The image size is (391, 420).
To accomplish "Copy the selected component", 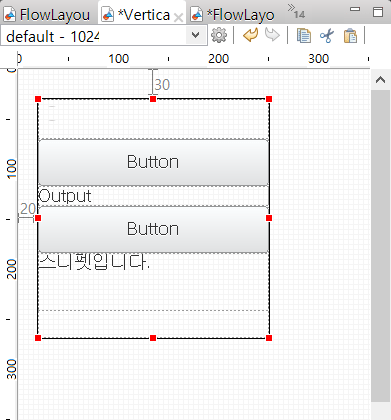I will (304, 36).
